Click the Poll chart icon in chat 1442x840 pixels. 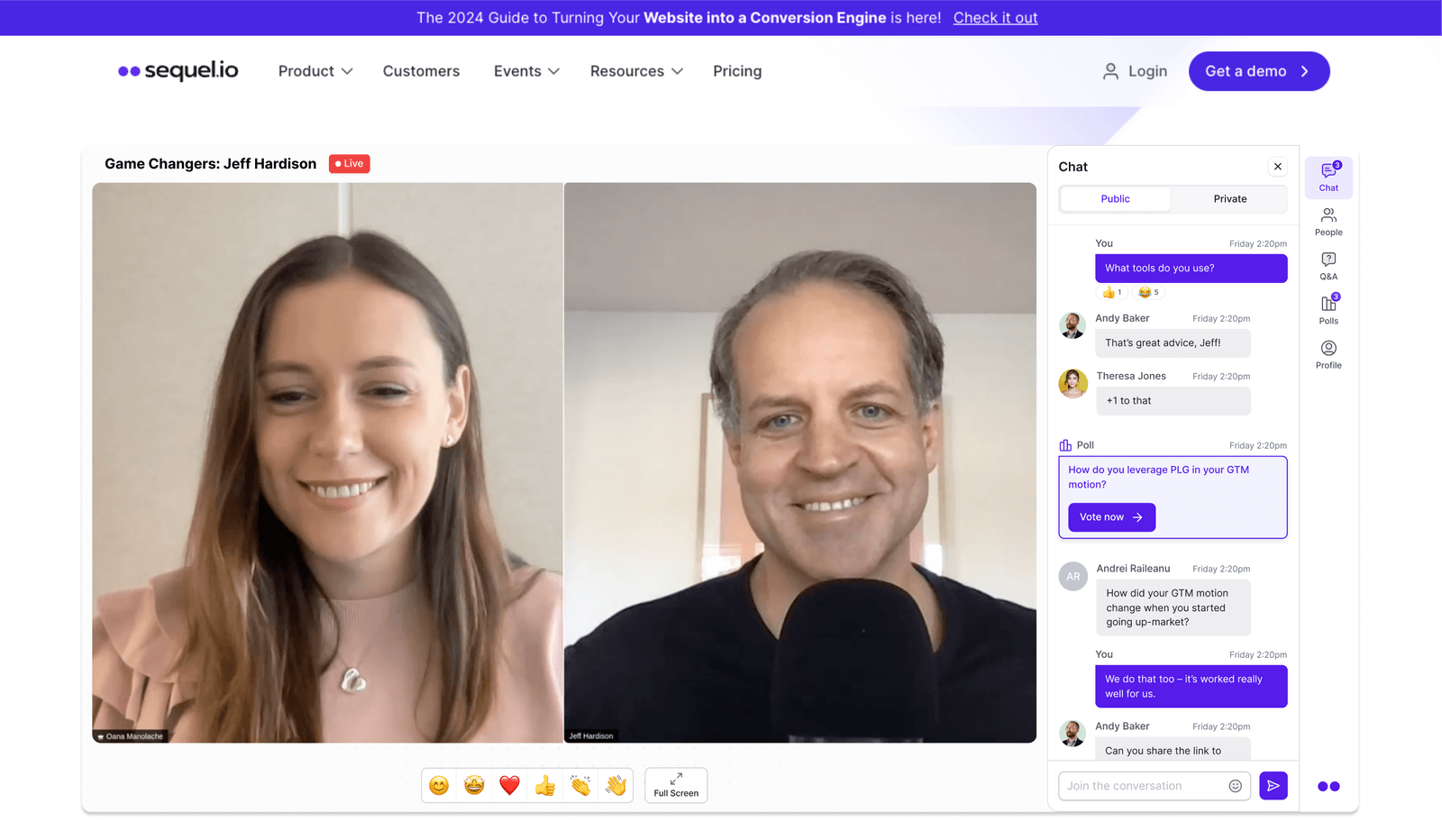(1065, 445)
